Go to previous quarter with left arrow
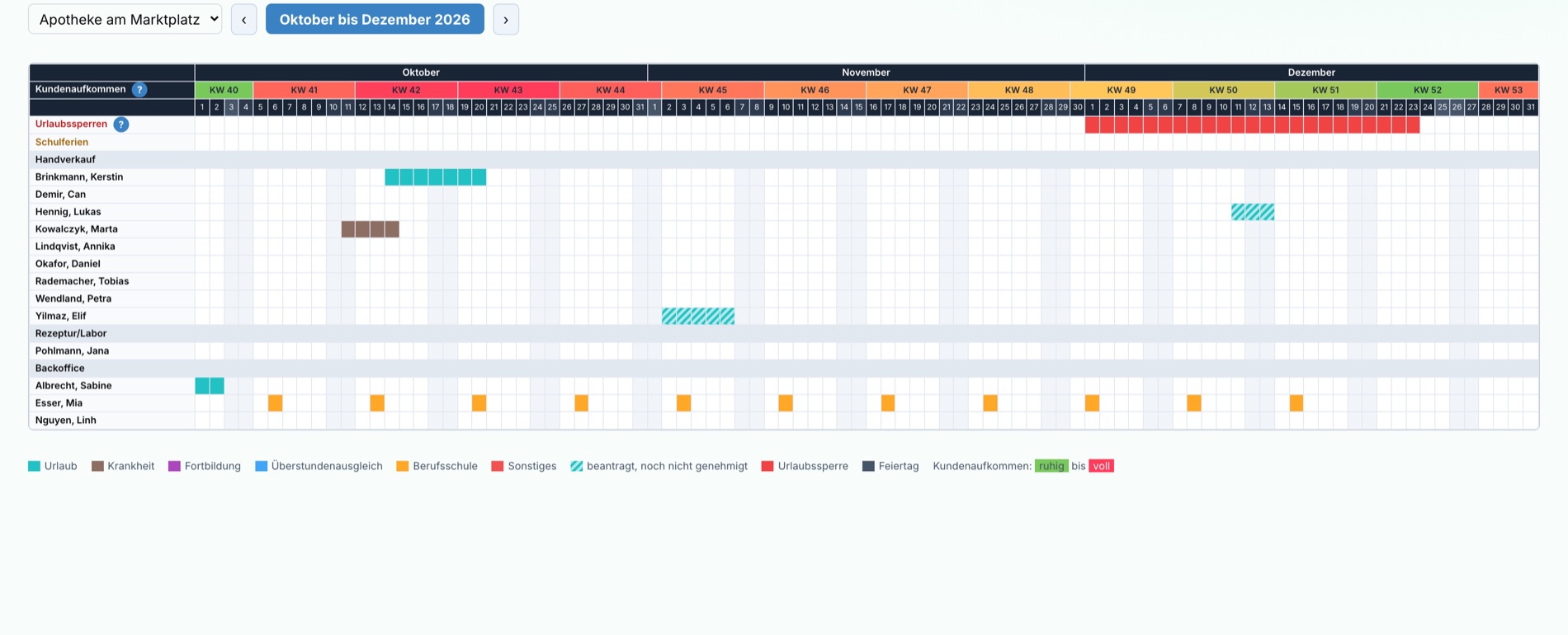The width and height of the screenshot is (1568, 635). (243, 19)
